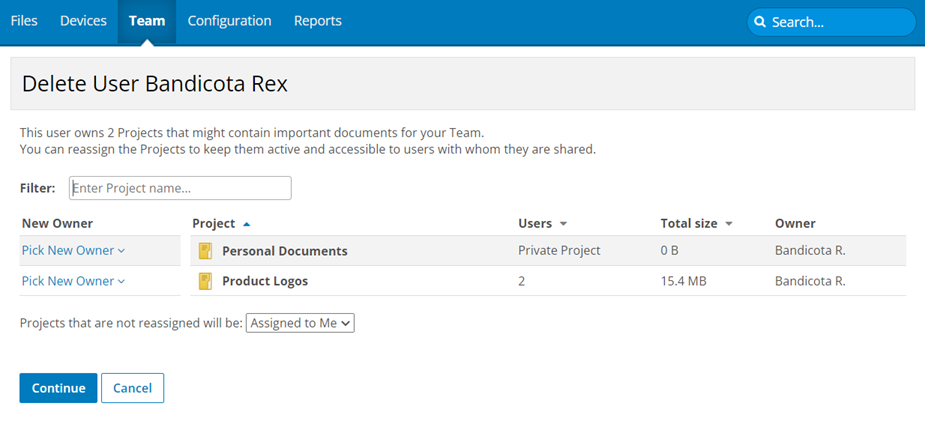Open the Personal Documents project name
The image size is (926, 436).
point(284,251)
